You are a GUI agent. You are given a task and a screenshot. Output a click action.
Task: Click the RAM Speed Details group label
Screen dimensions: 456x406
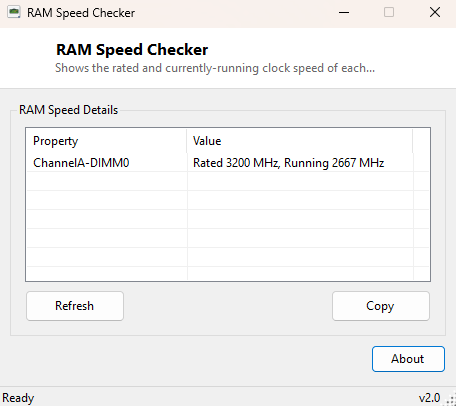68,110
